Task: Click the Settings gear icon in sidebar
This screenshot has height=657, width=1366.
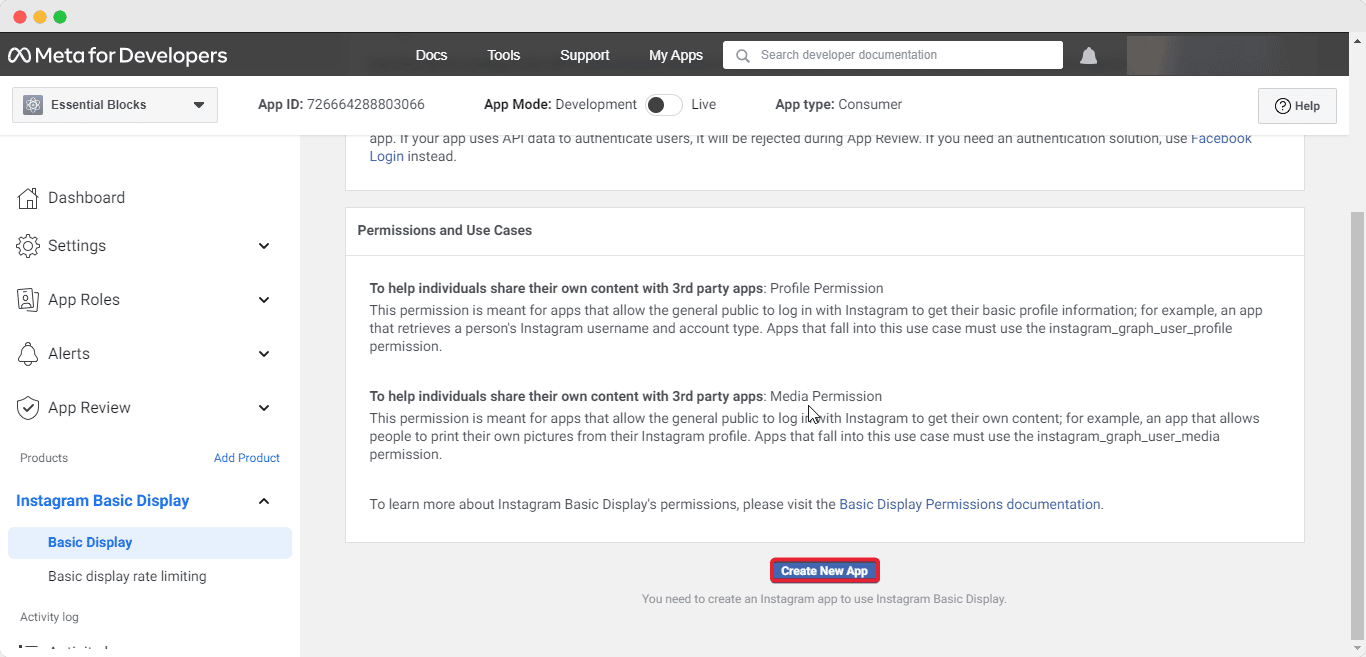Action: coord(28,246)
